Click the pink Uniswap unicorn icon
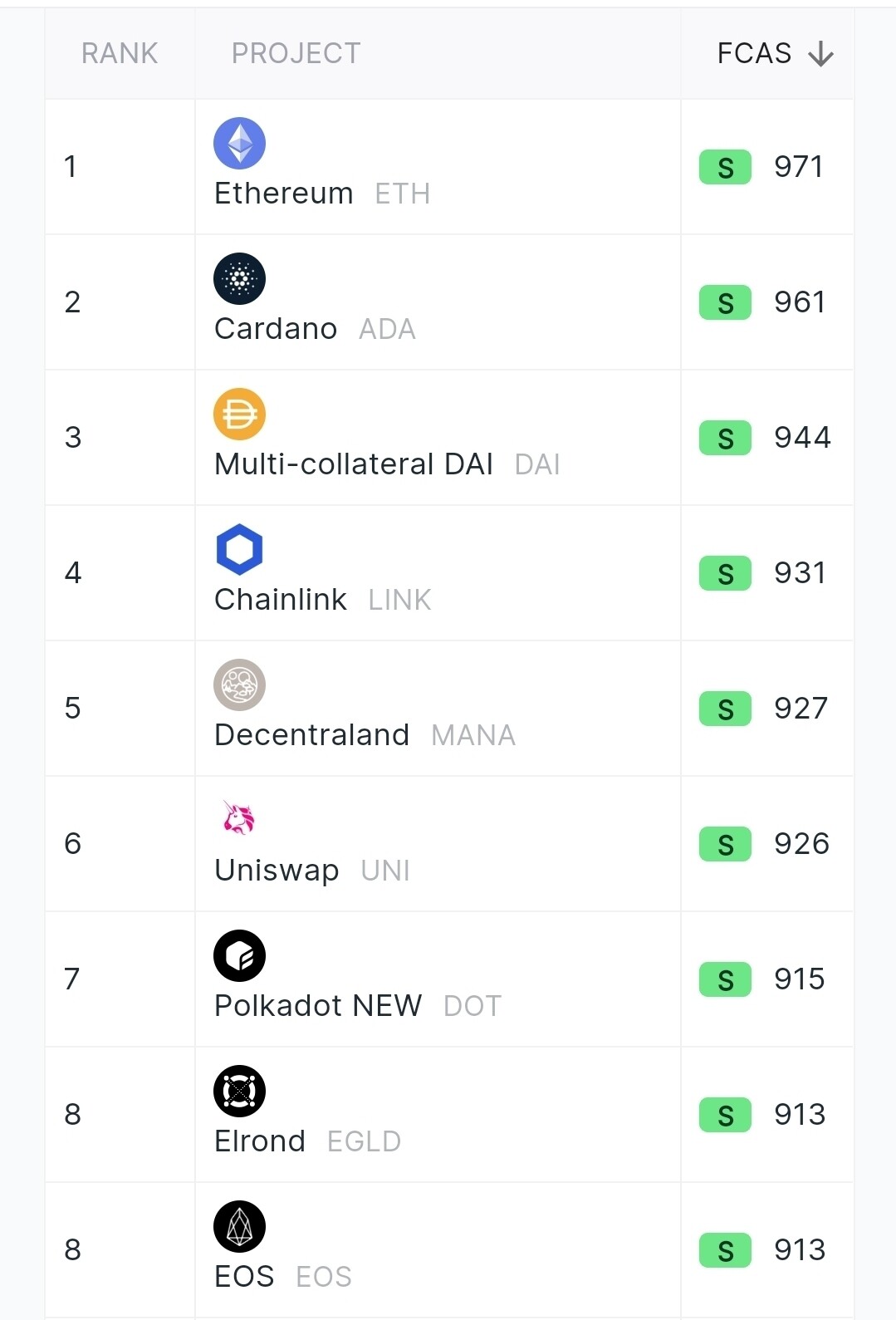The image size is (896, 1320). point(239,819)
